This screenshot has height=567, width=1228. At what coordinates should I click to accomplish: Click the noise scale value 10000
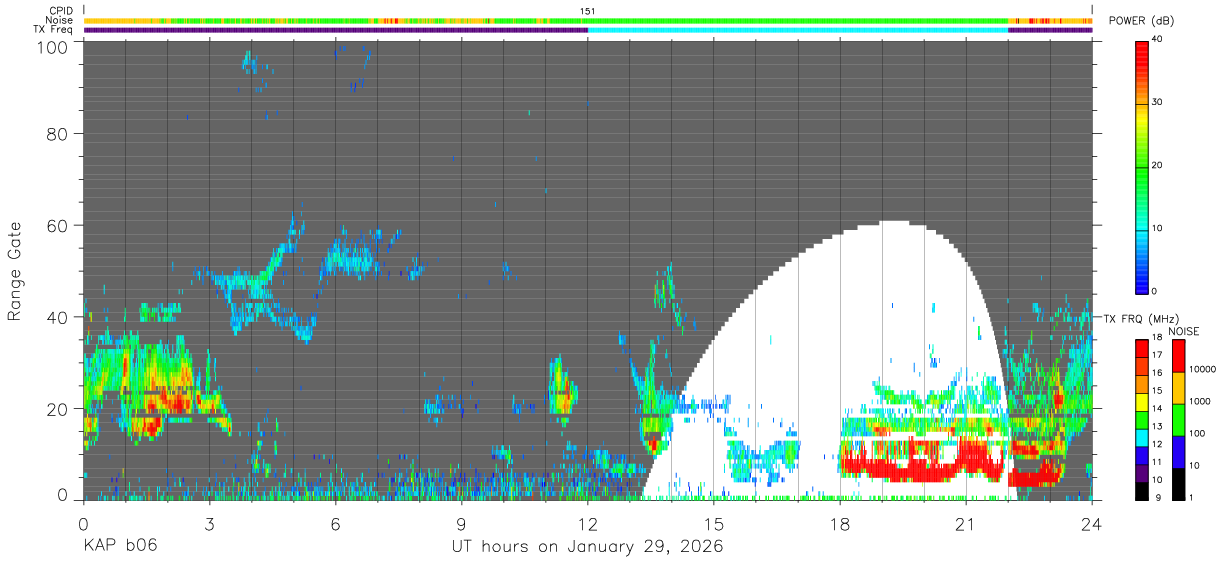(x=1201, y=369)
